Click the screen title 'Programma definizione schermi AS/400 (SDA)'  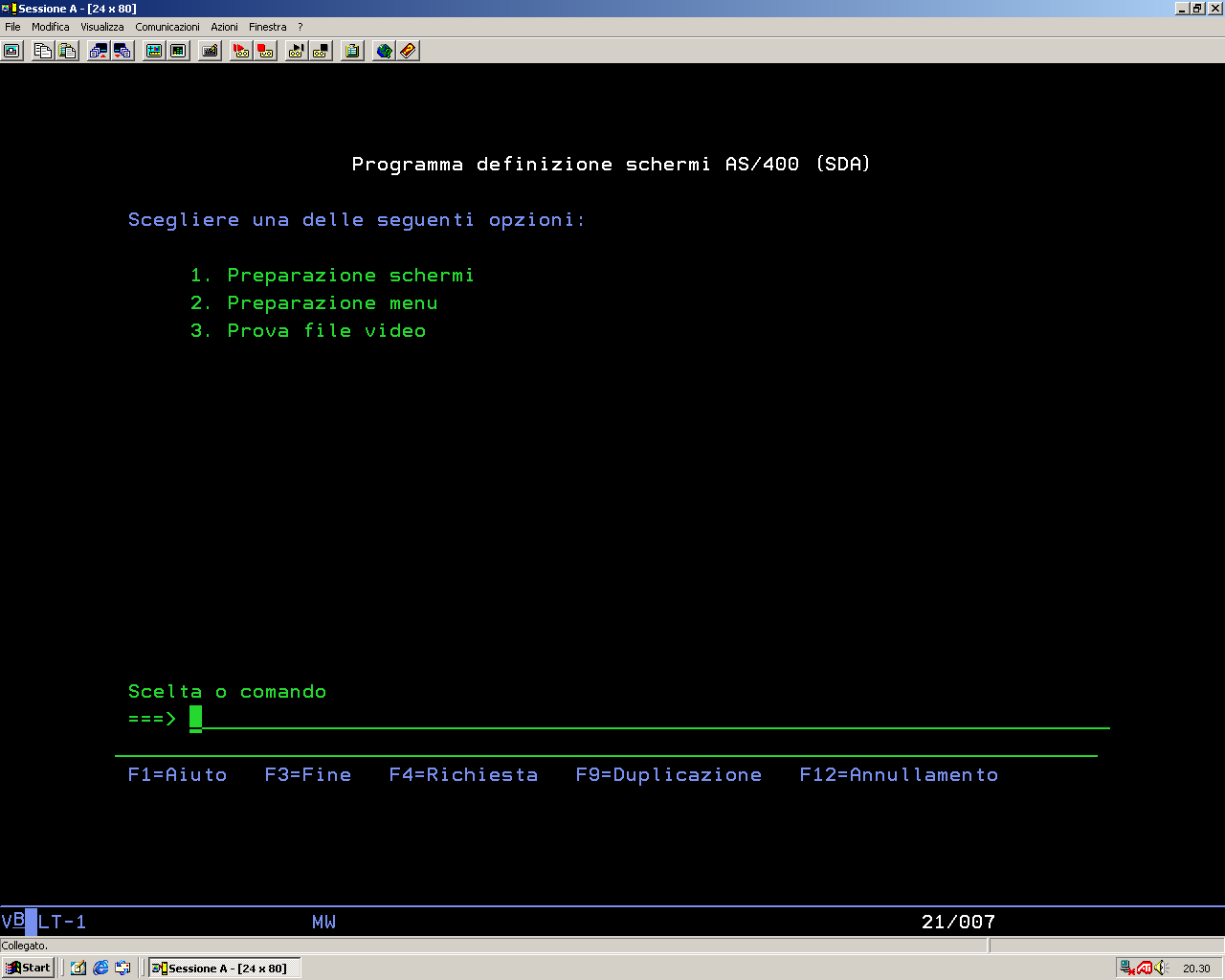612,165
